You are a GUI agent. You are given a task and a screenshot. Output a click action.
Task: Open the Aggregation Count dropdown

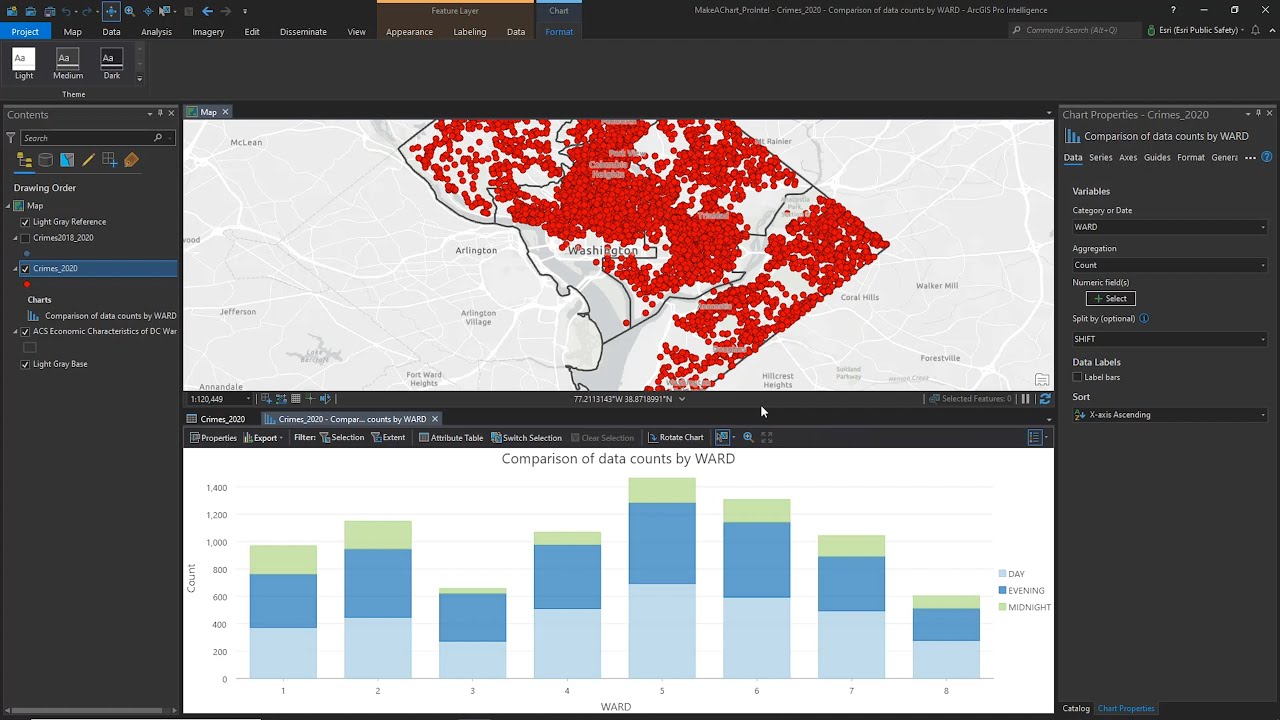pyautogui.click(x=1169, y=265)
